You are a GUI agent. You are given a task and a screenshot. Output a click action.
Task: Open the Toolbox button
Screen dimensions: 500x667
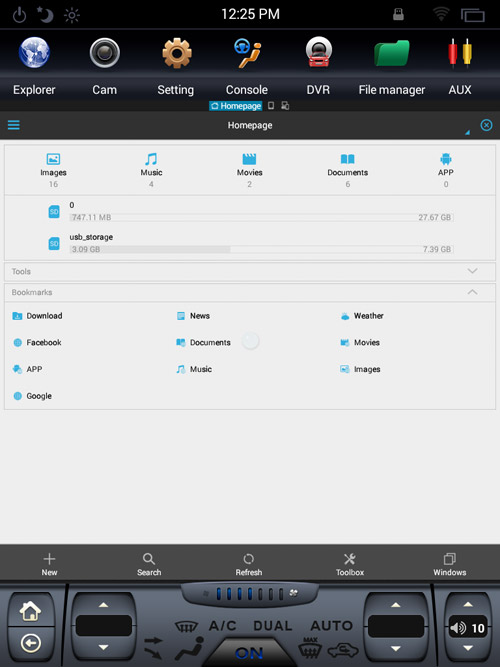(x=350, y=564)
